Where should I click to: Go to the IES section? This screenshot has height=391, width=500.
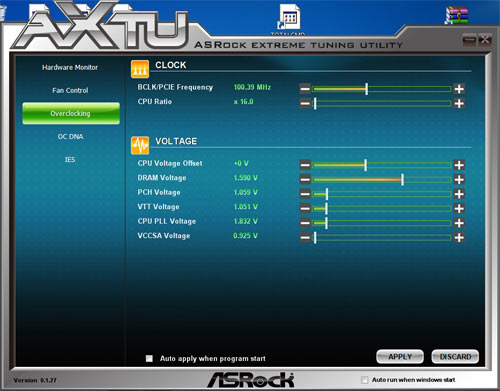pos(70,160)
